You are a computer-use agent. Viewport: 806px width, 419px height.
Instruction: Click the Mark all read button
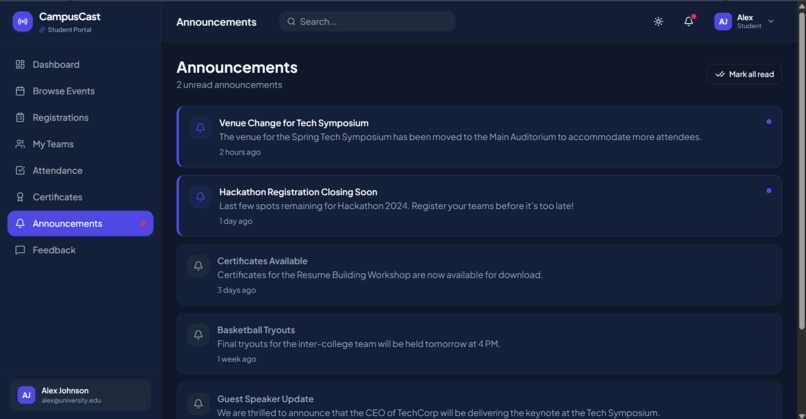[744, 74]
